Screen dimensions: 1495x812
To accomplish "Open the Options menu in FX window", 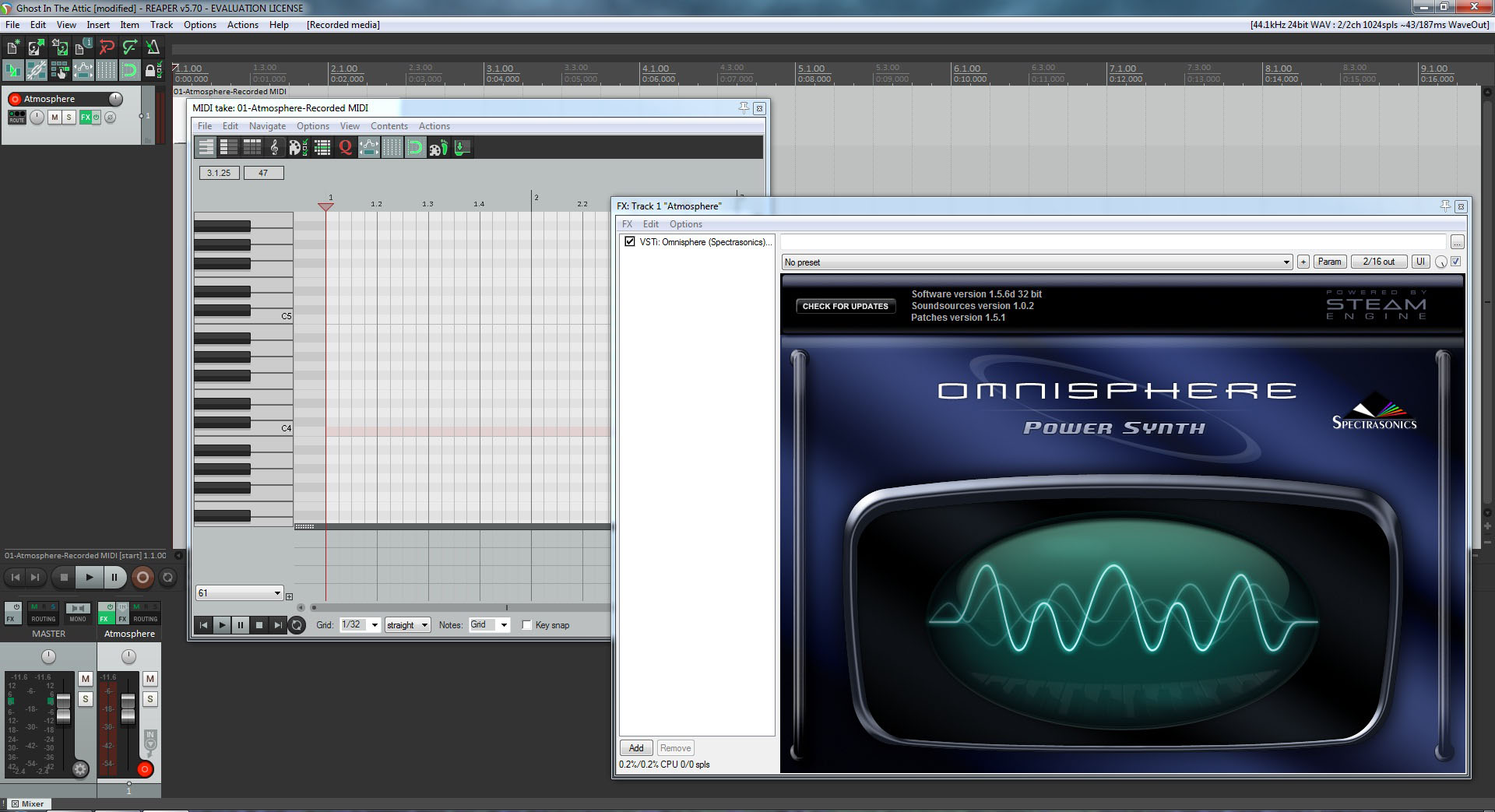I will coord(686,224).
